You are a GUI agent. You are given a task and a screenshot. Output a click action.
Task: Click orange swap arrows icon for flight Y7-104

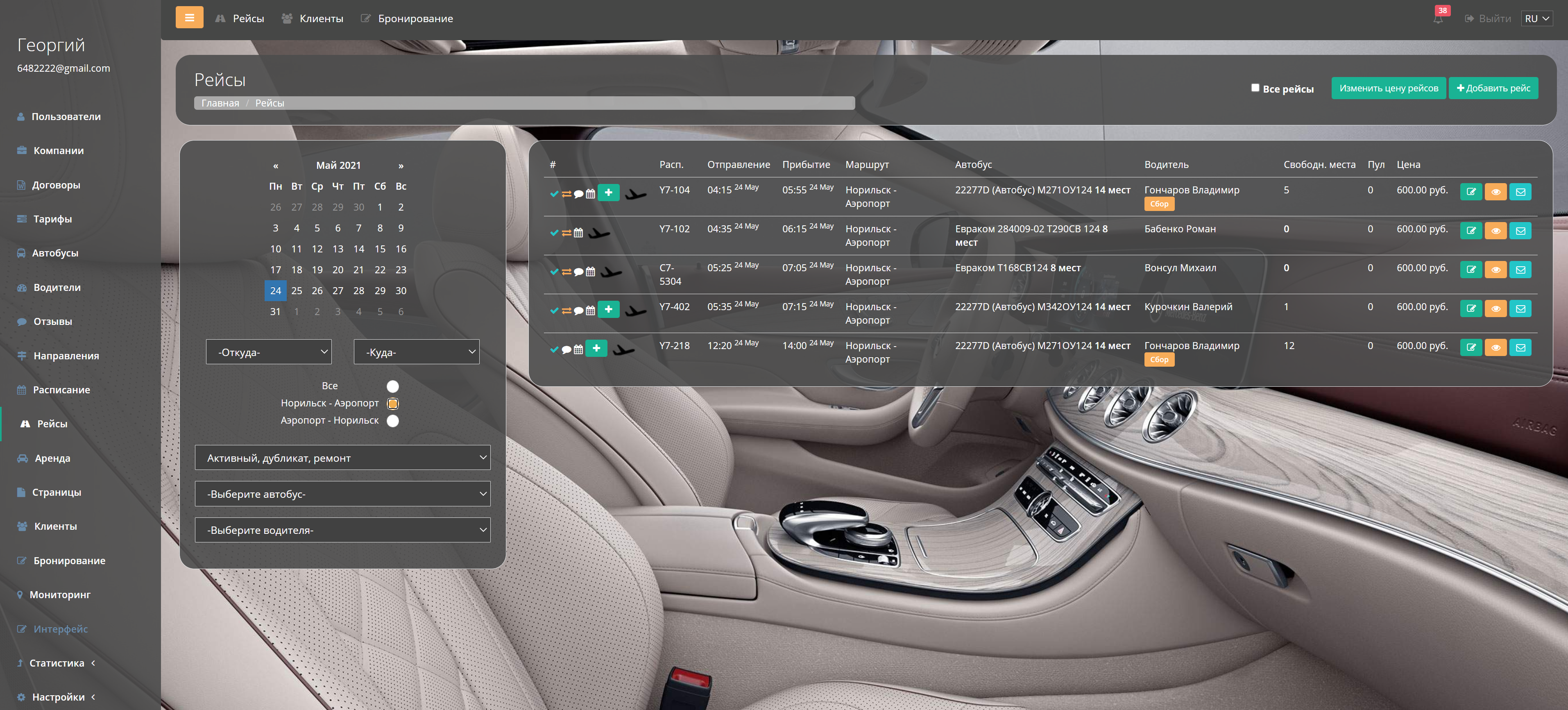(x=566, y=194)
